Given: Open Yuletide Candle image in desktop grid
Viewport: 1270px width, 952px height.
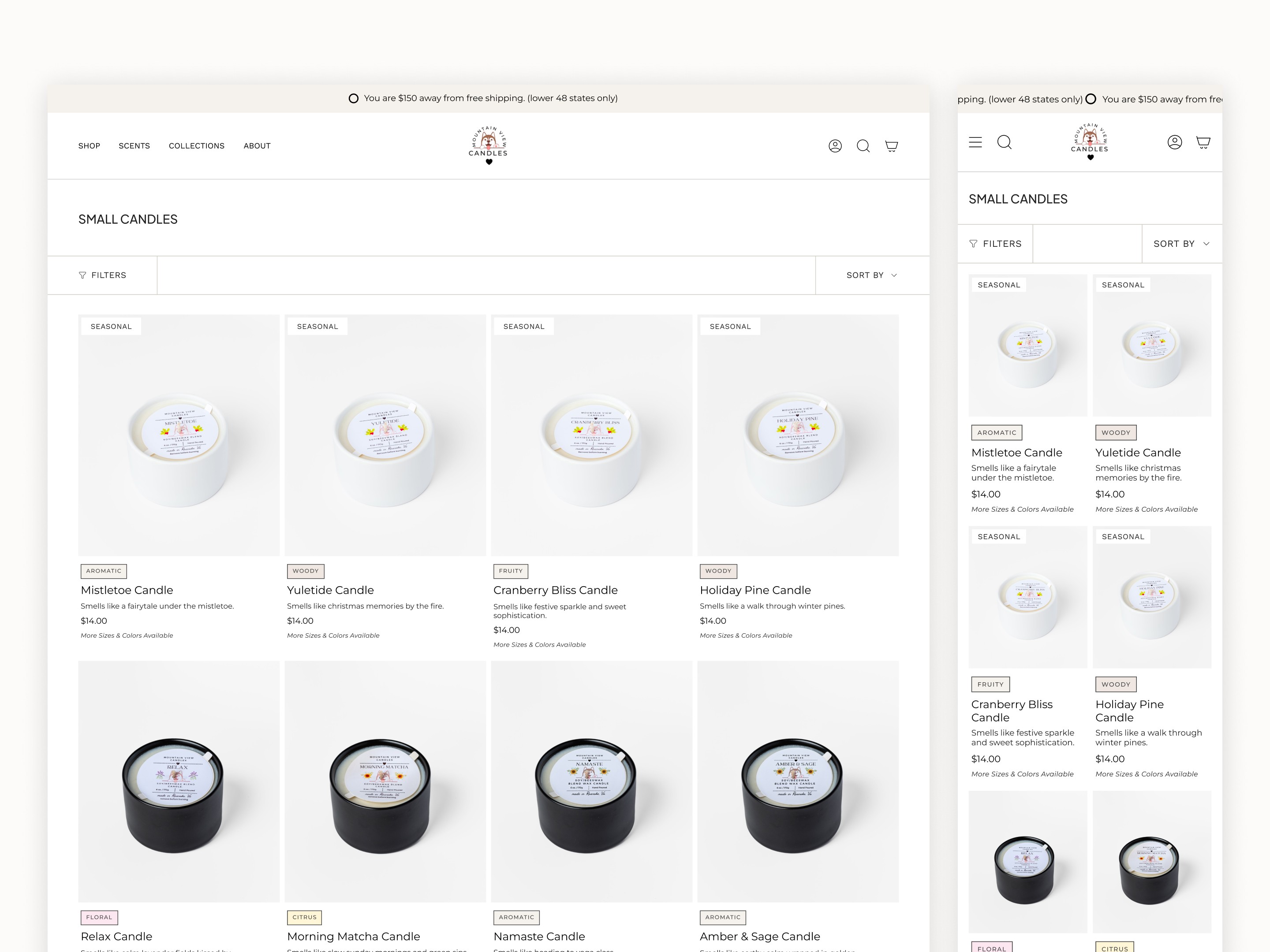Looking at the screenshot, I should (385, 435).
